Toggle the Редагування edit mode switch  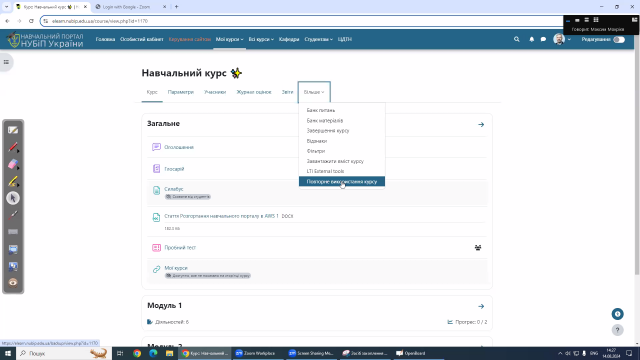click(x=619, y=39)
